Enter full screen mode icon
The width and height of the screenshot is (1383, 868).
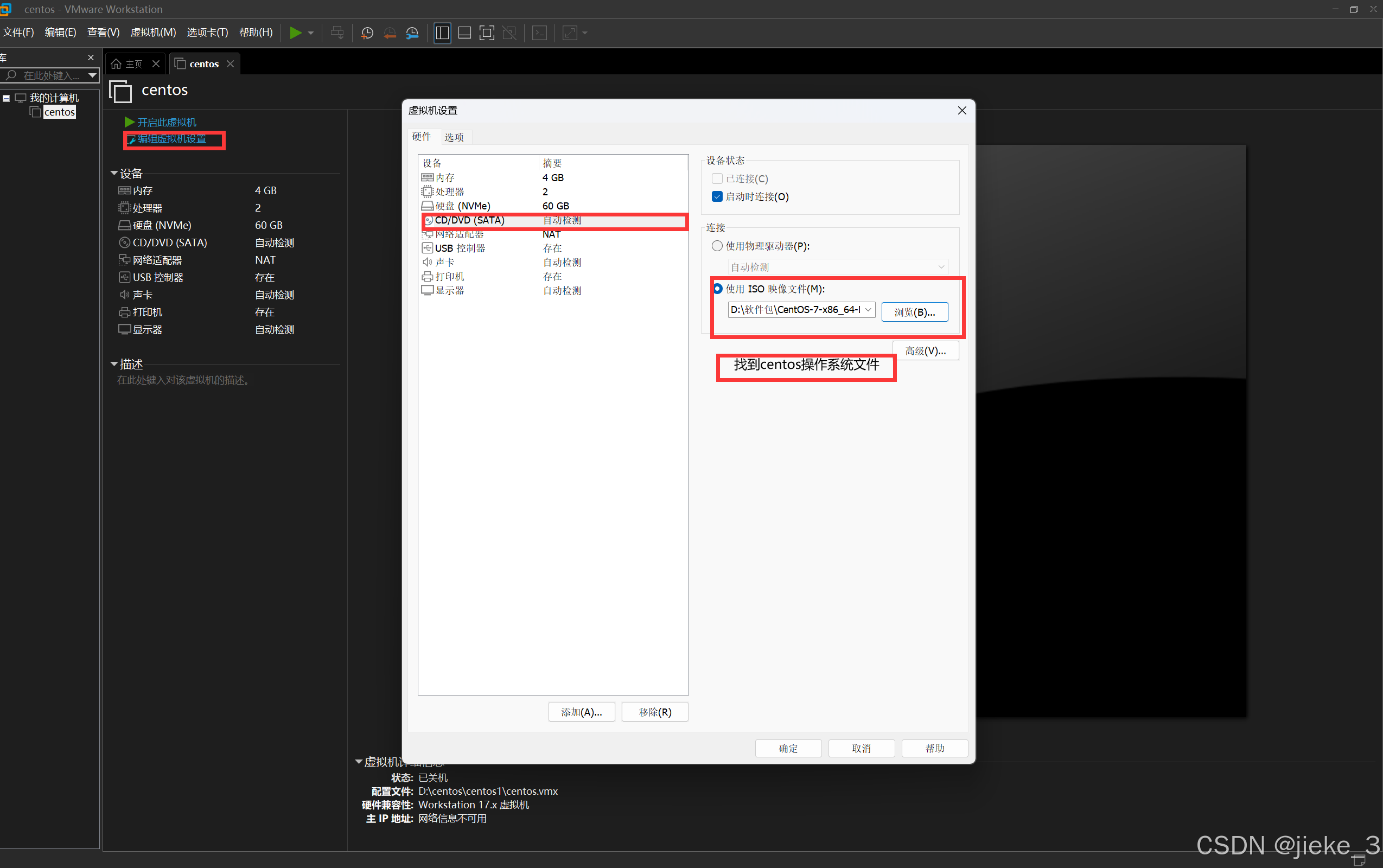(486, 33)
